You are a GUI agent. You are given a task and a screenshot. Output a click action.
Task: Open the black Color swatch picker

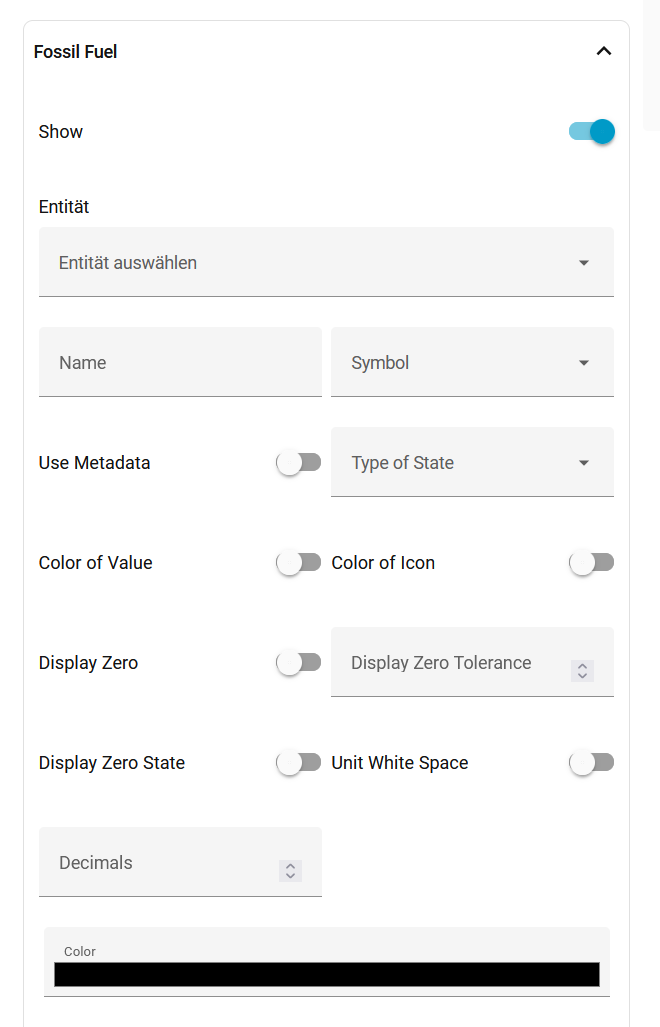[326, 975]
